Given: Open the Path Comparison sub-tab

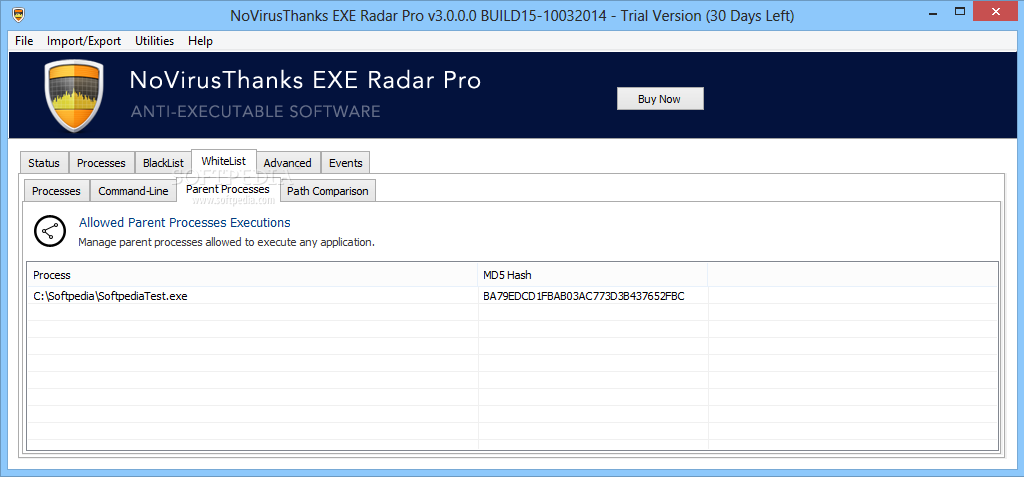Looking at the screenshot, I should pos(327,191).
